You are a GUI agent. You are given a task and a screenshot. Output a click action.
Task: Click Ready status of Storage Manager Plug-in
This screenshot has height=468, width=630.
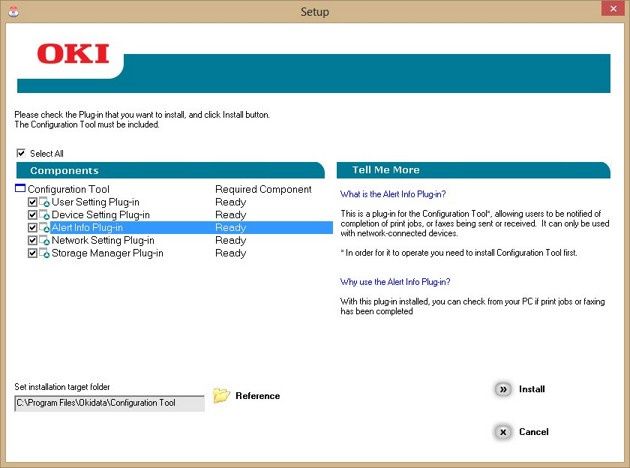pyautogui.click(x=231, y=253)
